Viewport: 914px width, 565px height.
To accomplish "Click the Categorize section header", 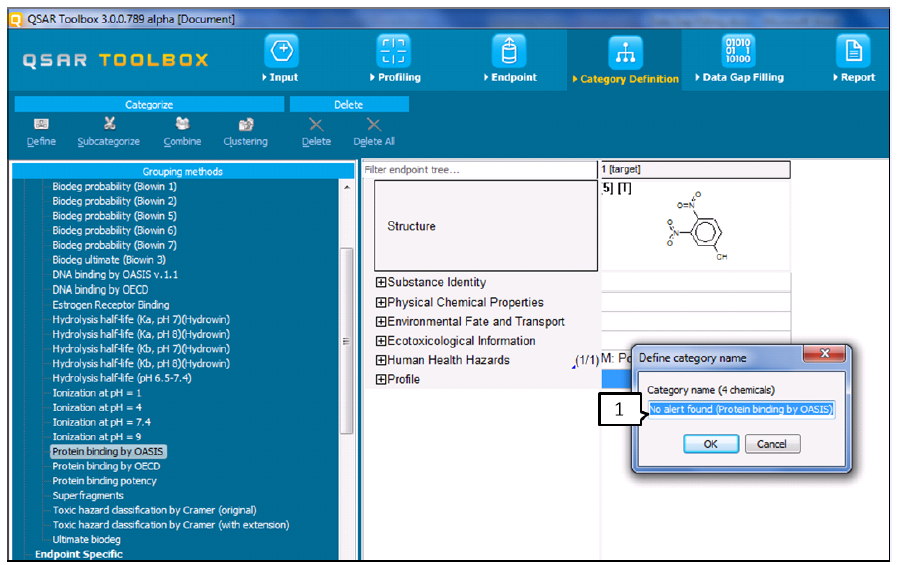I will coord(149,104).
